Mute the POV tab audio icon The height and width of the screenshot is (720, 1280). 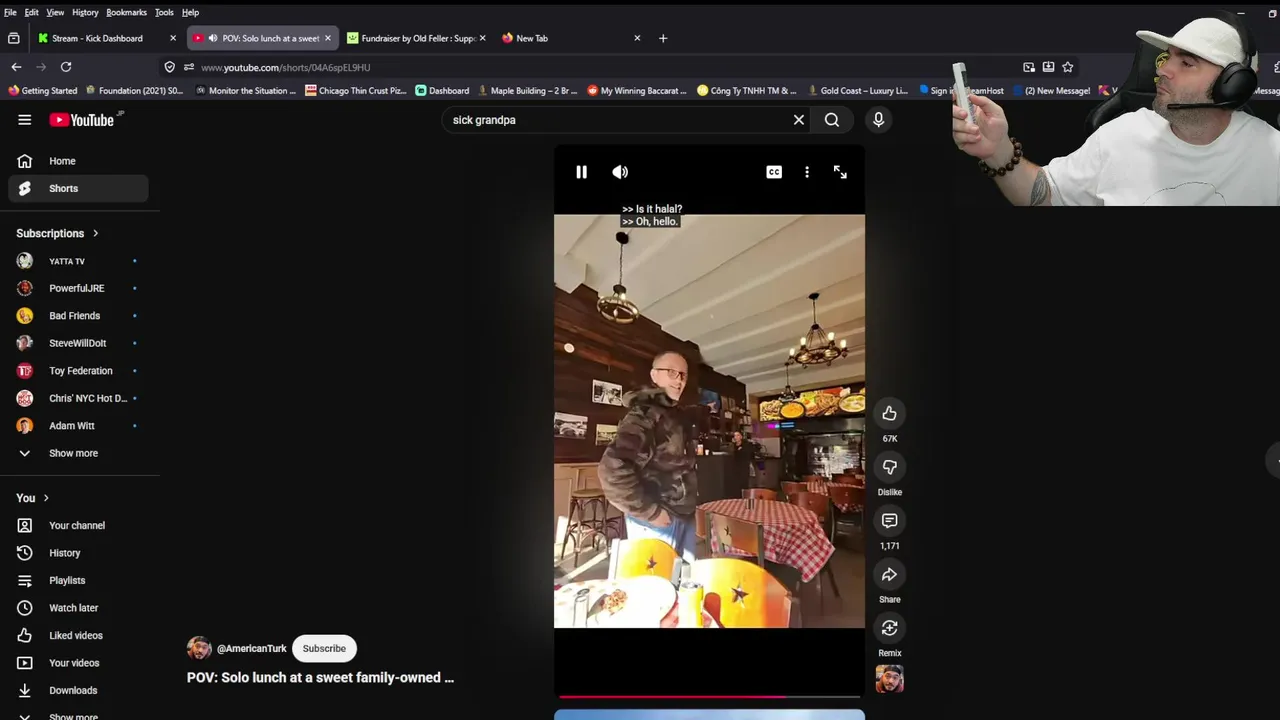[213, 38]
